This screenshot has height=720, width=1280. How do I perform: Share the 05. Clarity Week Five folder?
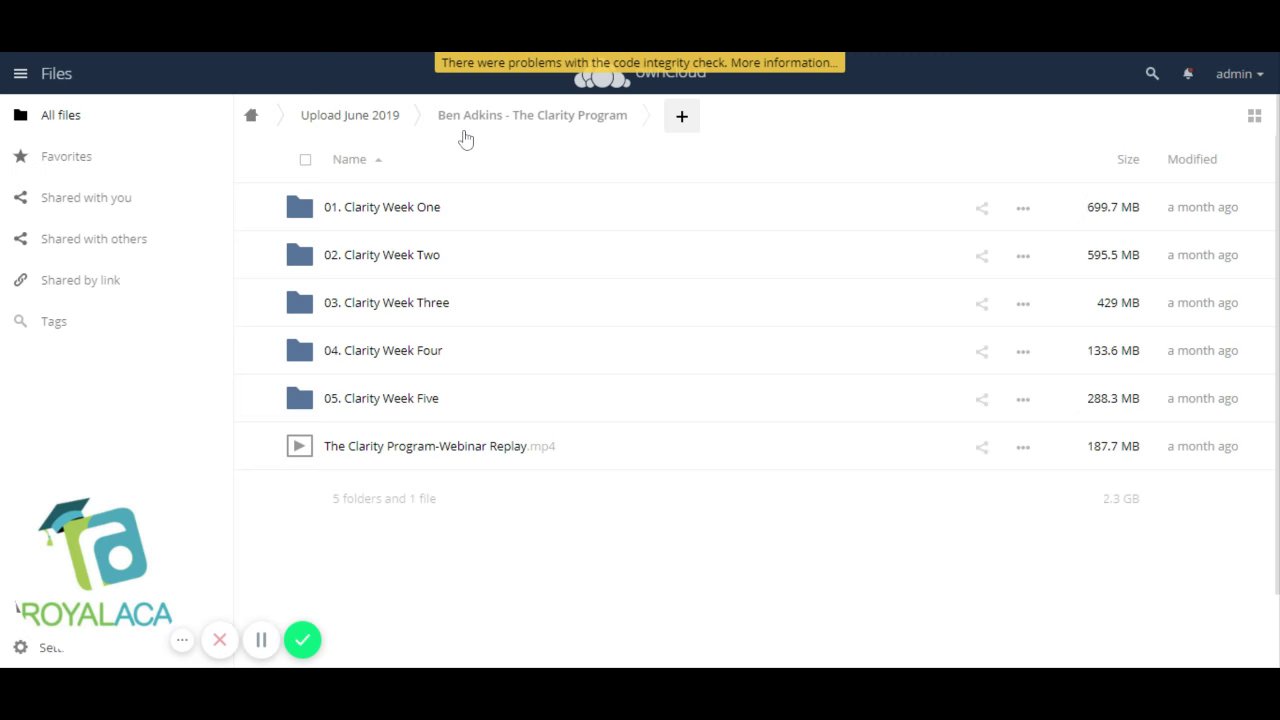982,399
